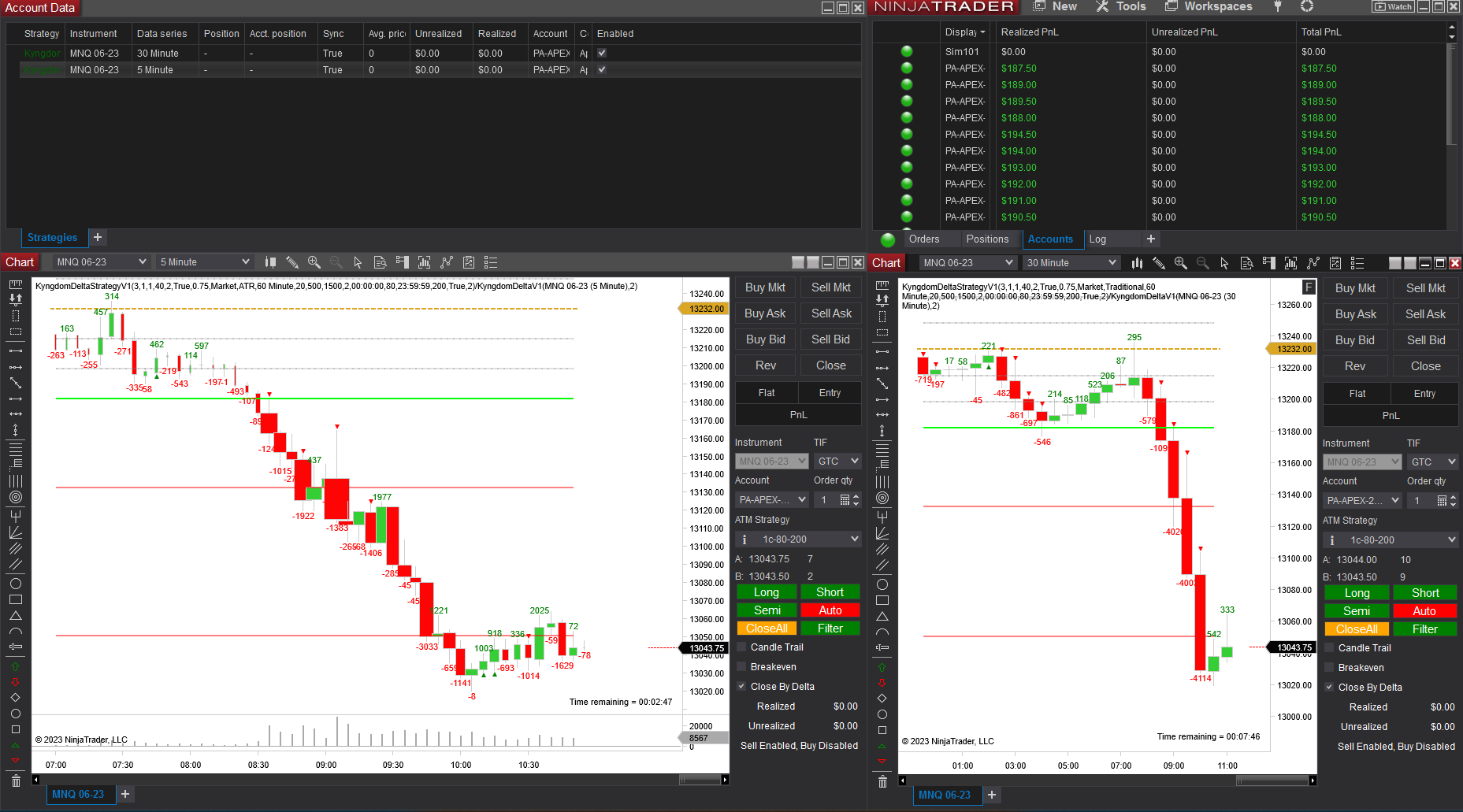1463x812 pixels.
Task: Click Short button on 30 Minute chart trader
Action: tap(1425, 593)
